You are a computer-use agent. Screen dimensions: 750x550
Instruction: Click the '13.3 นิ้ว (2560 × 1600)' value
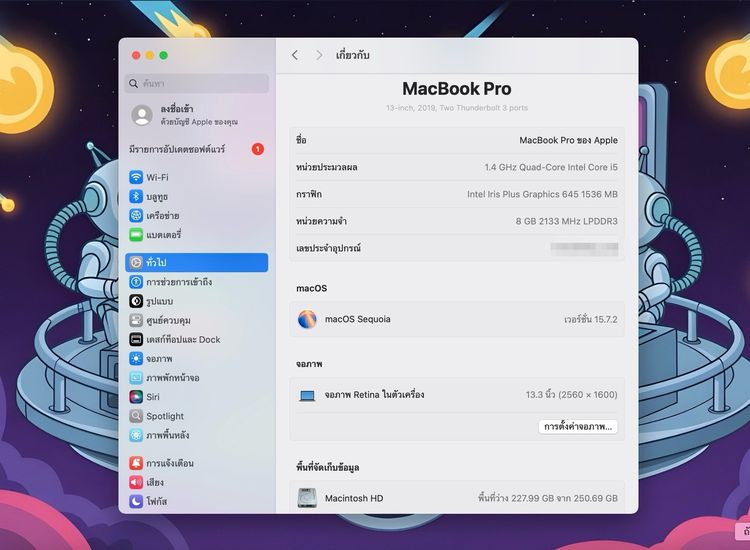[x=572, y=395]
